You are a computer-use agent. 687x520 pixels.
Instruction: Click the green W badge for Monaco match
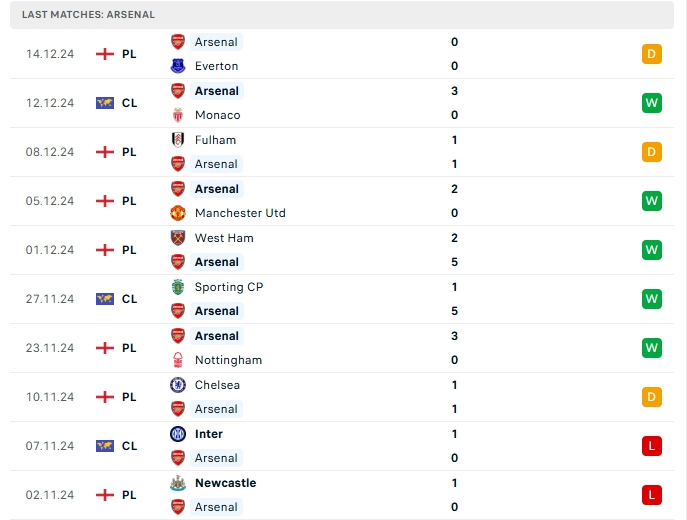click(652, 103)
